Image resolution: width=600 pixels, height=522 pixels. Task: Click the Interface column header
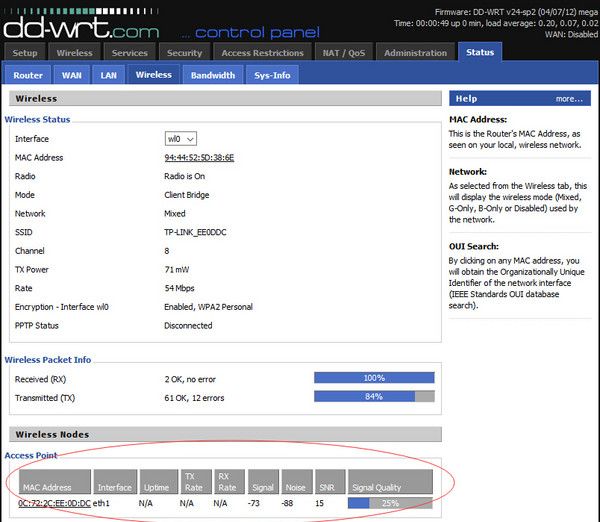[x=115, y=481]
